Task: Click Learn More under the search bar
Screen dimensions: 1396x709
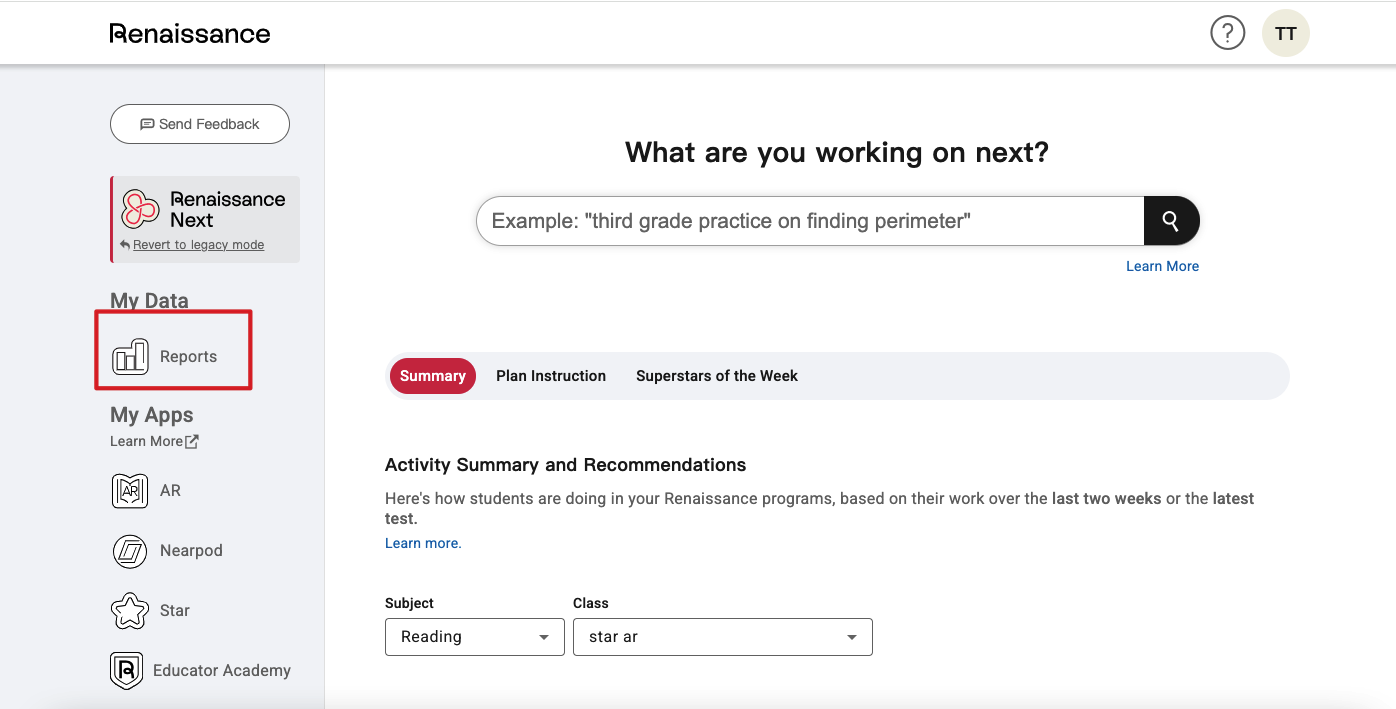Action: (x=1162, y=266)
